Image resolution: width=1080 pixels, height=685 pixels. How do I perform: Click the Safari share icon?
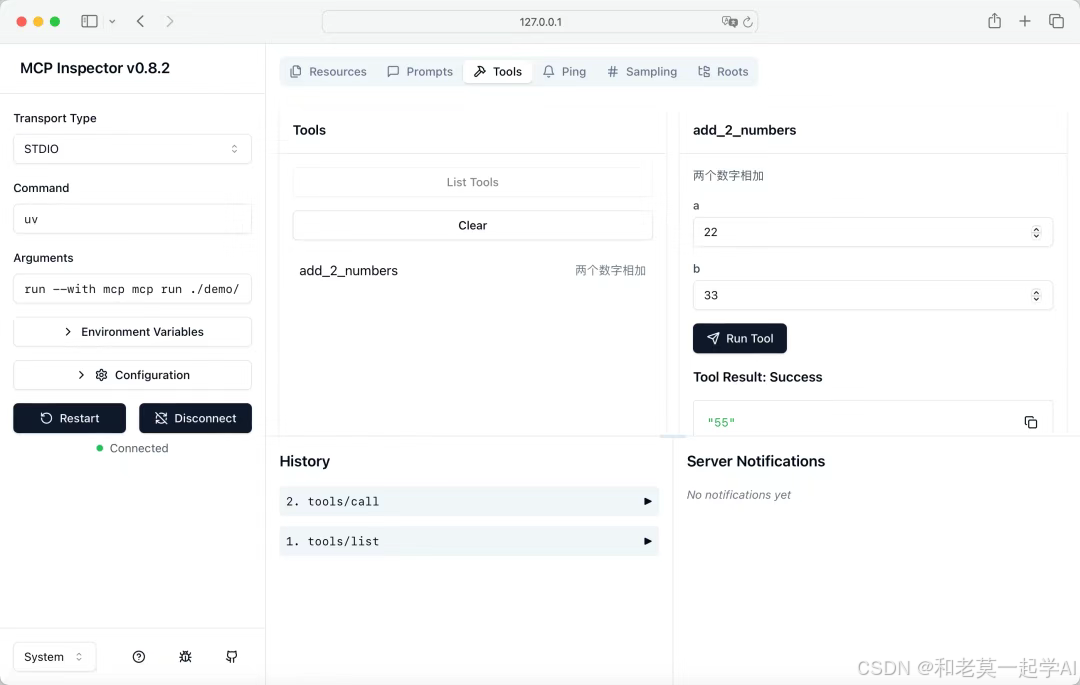pos(994,21)
